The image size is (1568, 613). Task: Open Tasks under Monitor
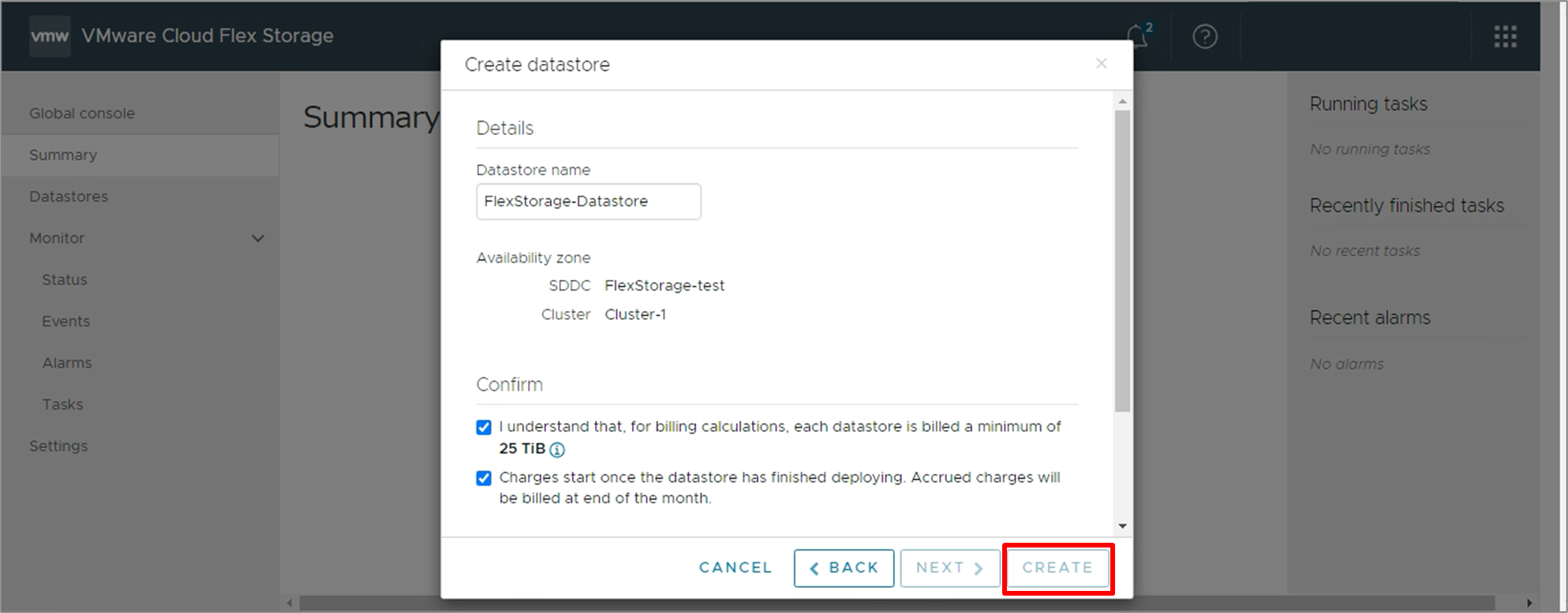(x=62, y=405)
